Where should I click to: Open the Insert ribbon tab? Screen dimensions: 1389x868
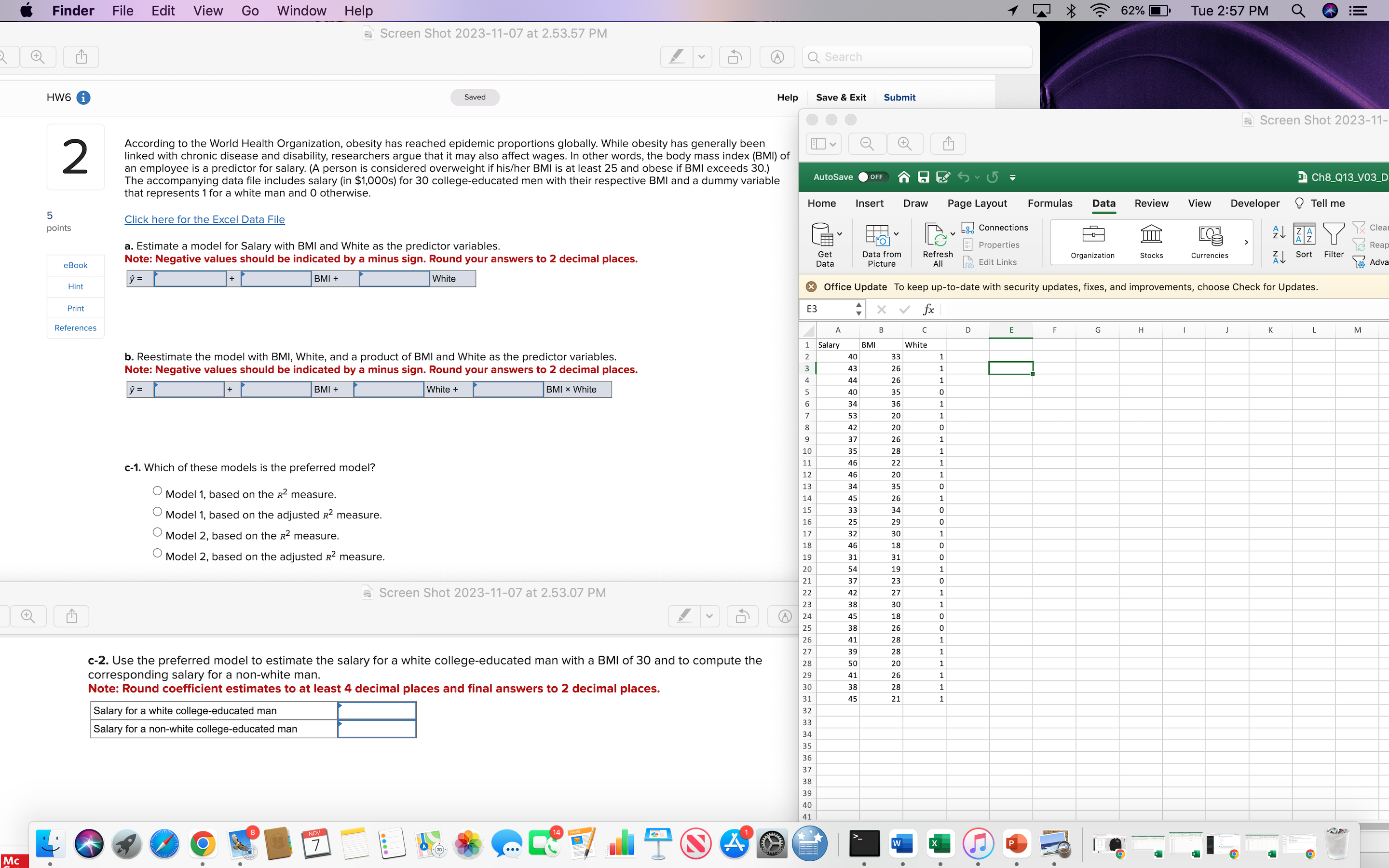pyautogui.click(x=869, y=203)
